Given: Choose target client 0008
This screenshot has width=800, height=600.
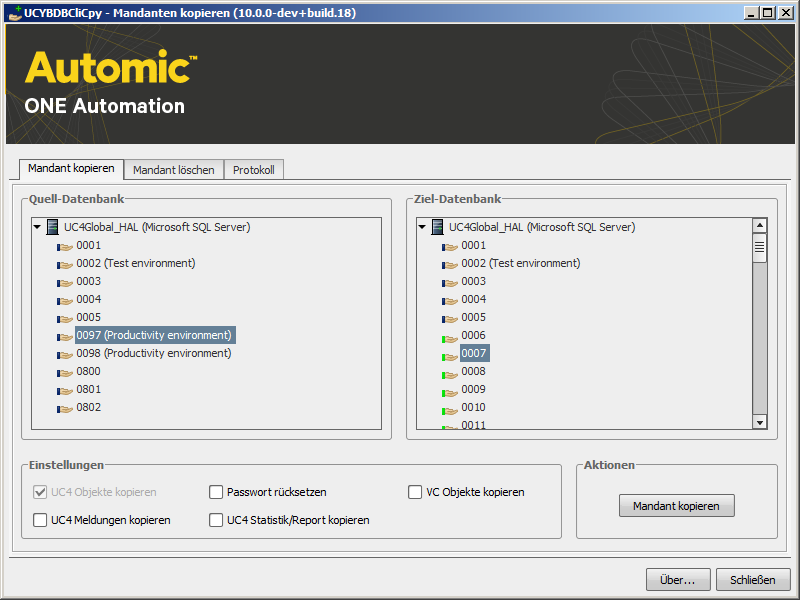Looking at the screenshot, I should pyautogui.click(x=473, y=371).
